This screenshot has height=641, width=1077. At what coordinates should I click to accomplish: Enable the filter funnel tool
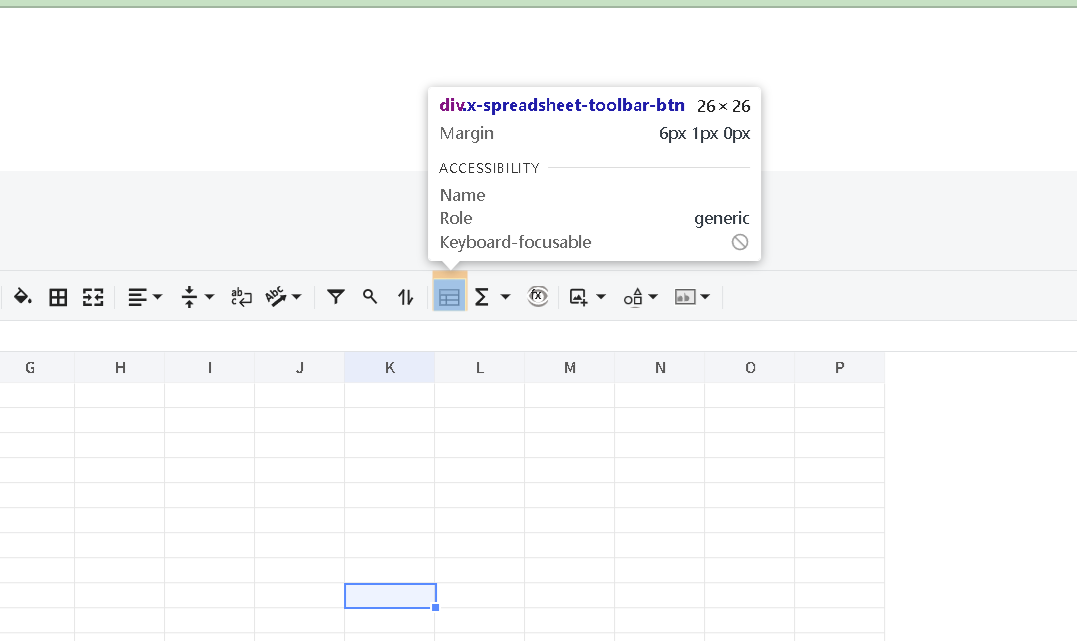pyautogui.click(x=335, y=296)
